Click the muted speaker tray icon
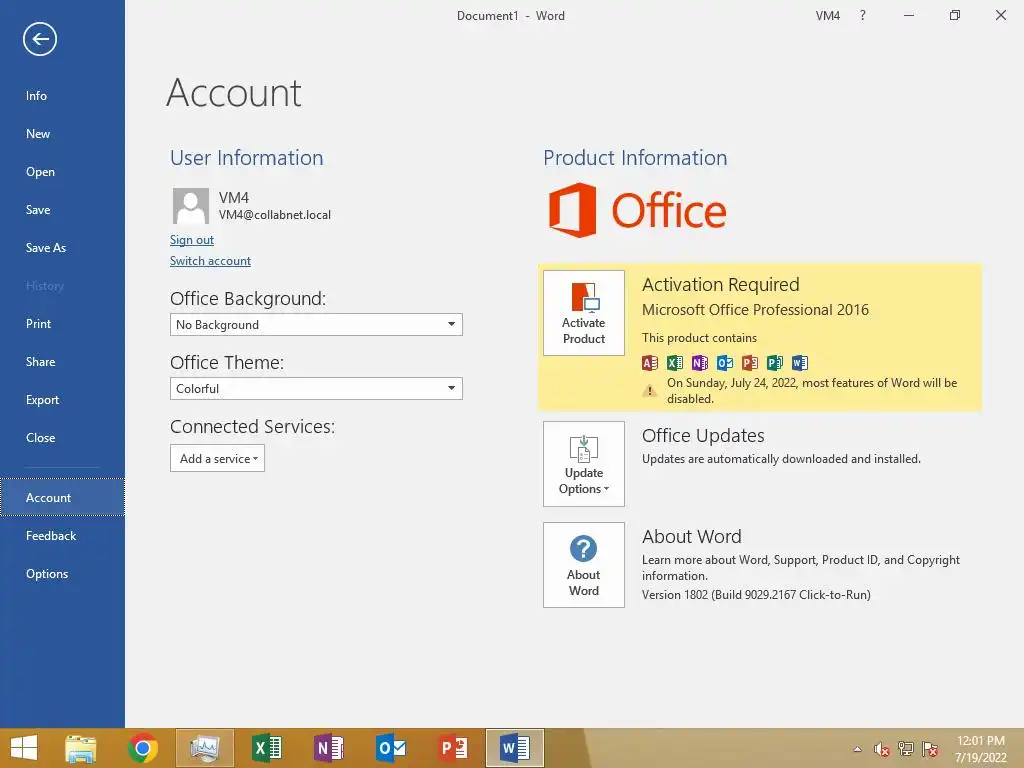 pos(882,749)
